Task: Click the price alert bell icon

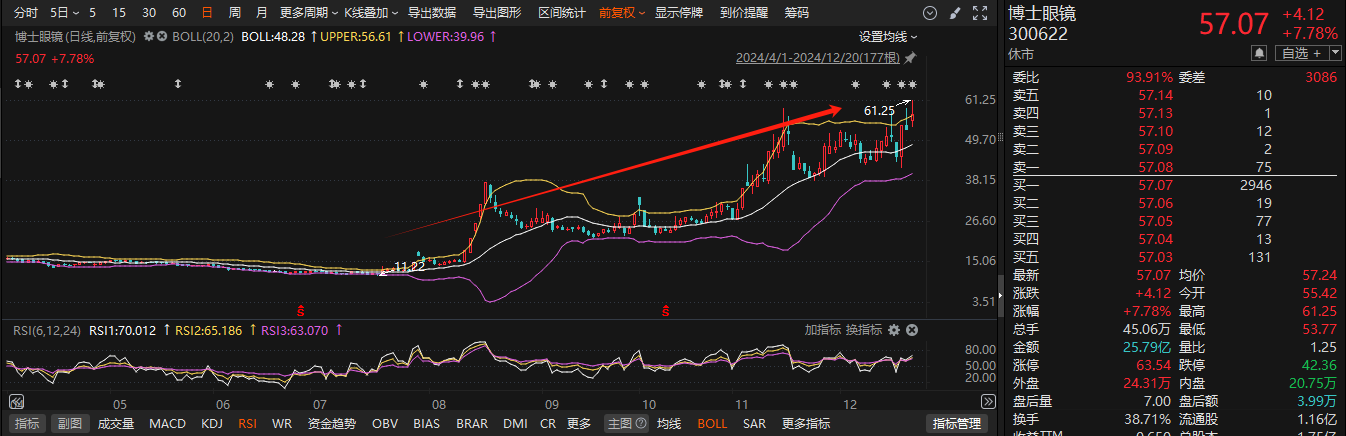Action: (x=1258, y=52)
